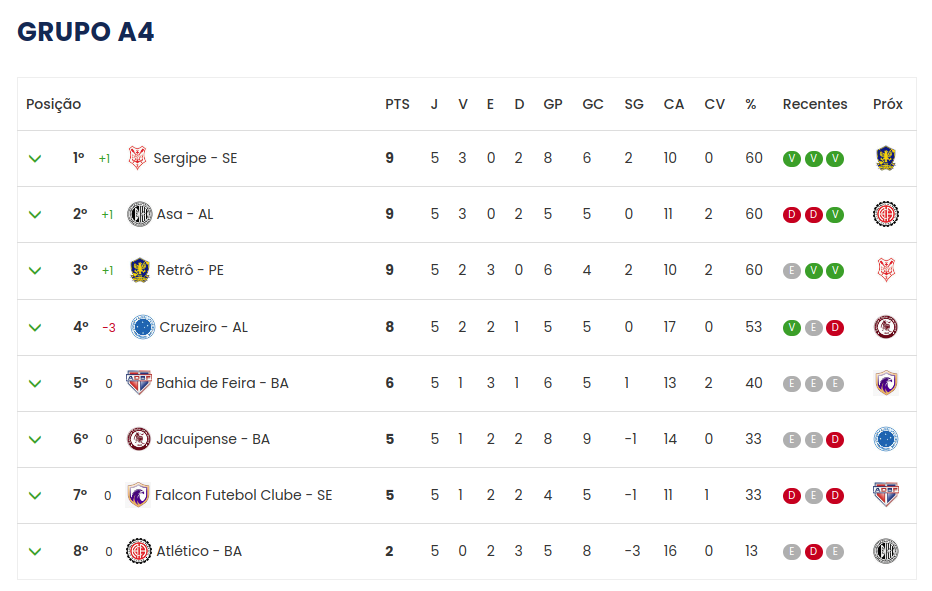Expand the Atlético - BA row chevron

pos(35,552)
